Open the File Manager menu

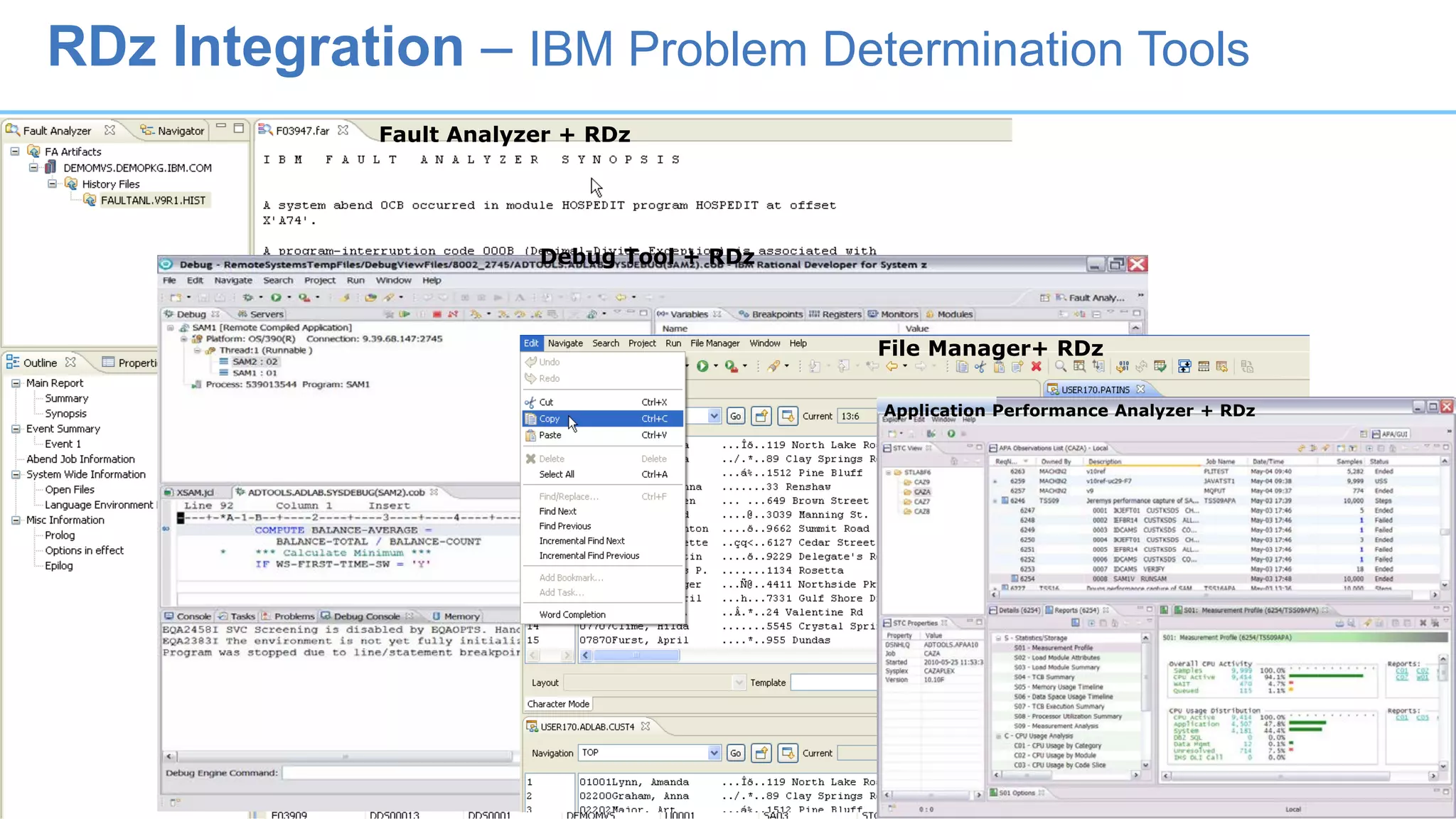pos(714,343)
